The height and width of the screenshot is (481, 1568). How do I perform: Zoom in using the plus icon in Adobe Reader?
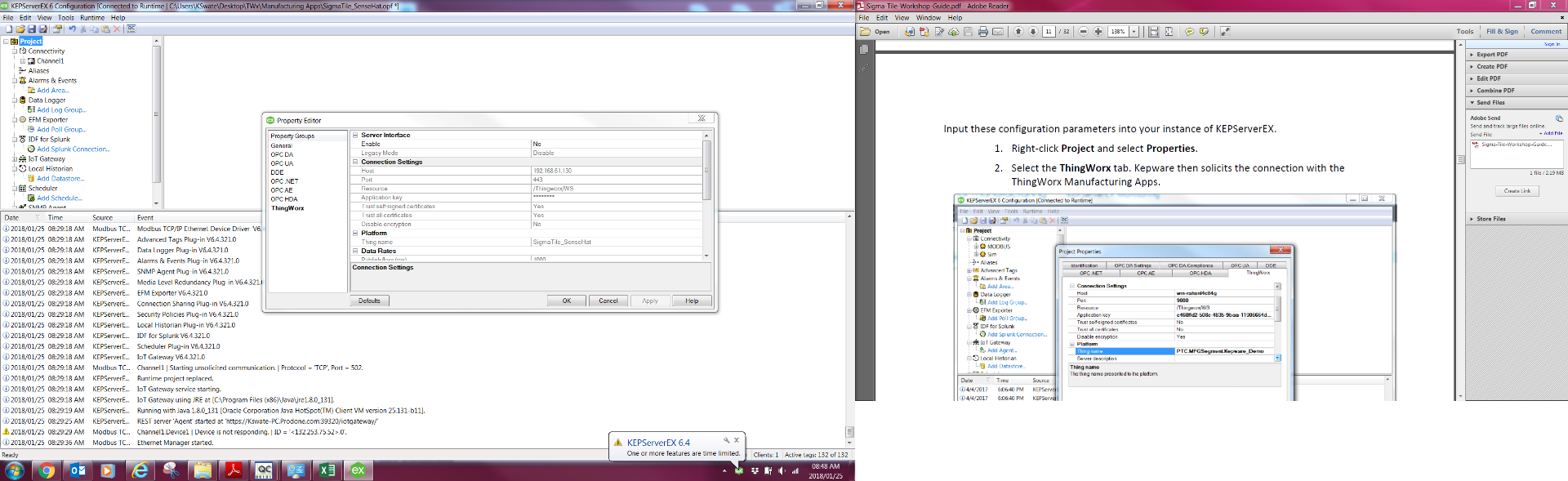tap(1098, 32)
